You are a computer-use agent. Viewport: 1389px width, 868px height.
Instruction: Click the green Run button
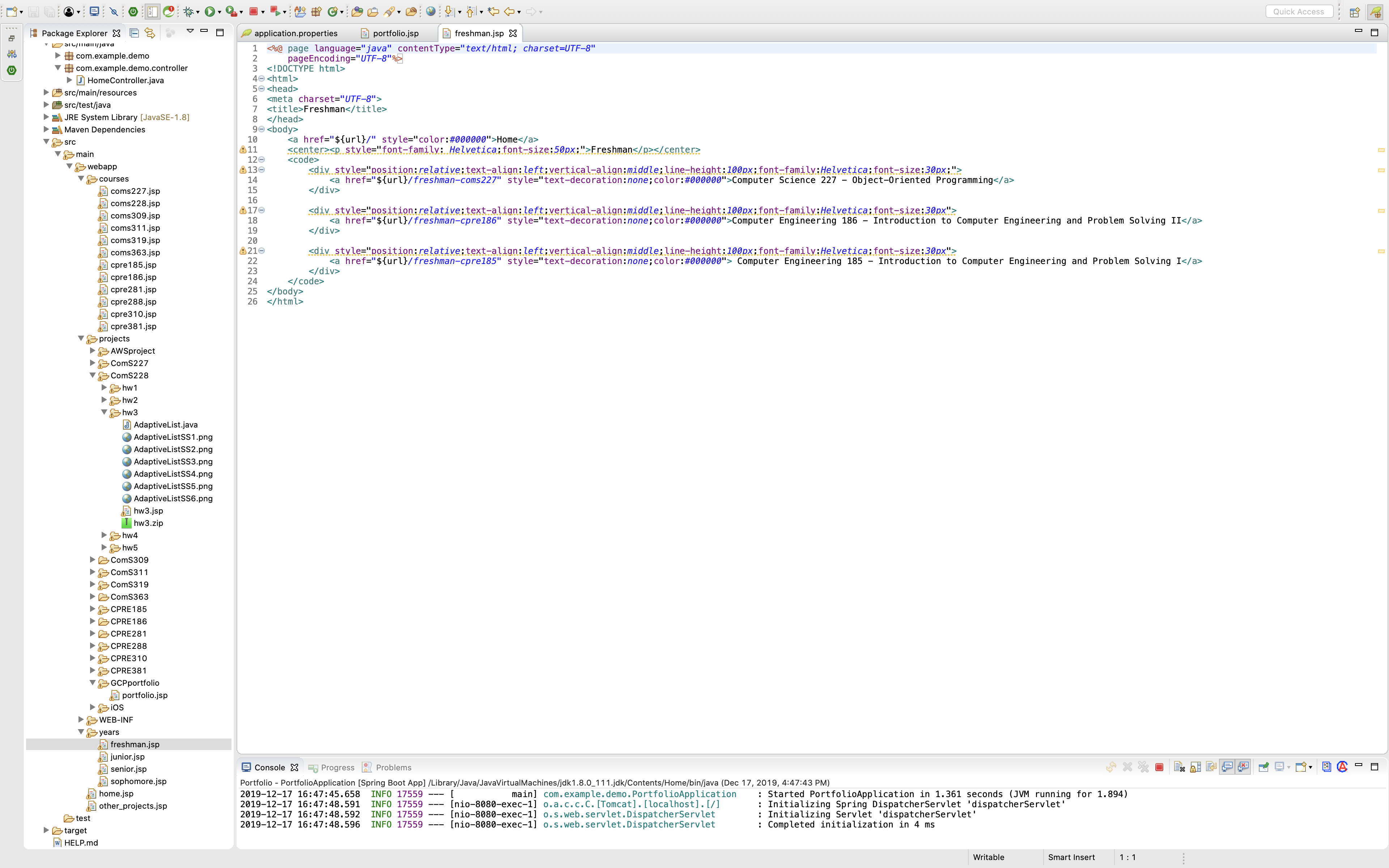tap(210, 12)
